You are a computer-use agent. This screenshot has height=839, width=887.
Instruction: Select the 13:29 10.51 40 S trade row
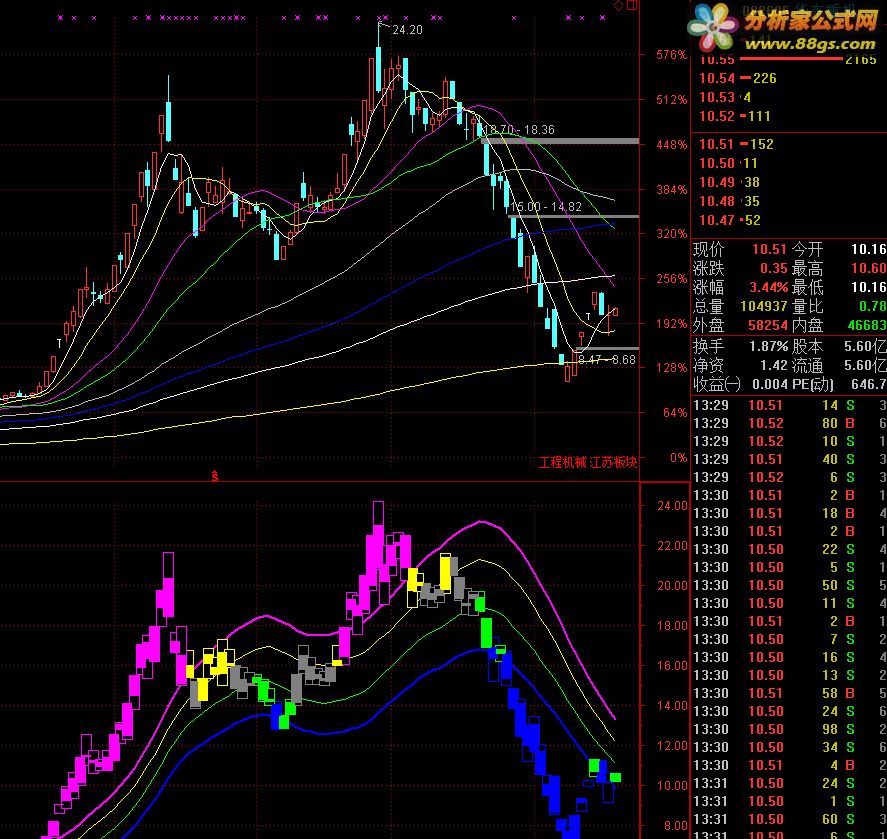(789, 459)
